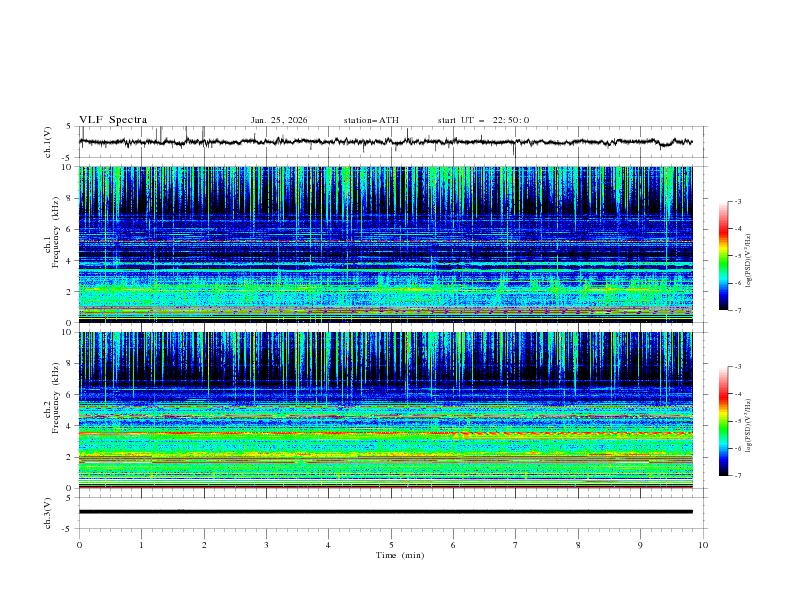Click time axis tick label '9'

[640, 545]
